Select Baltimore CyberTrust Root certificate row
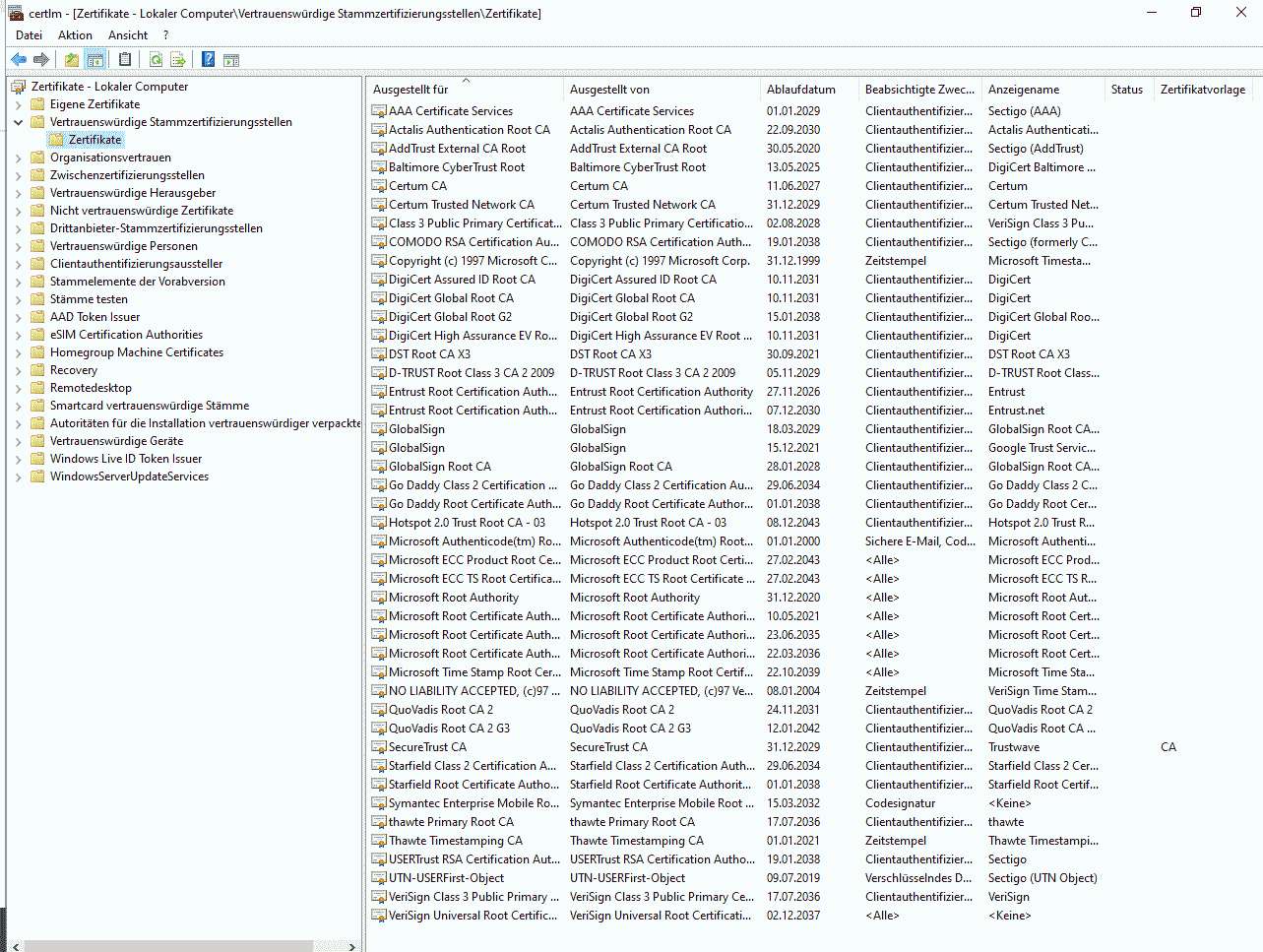This screenshot has height=952, width=1263. point(457,167)
